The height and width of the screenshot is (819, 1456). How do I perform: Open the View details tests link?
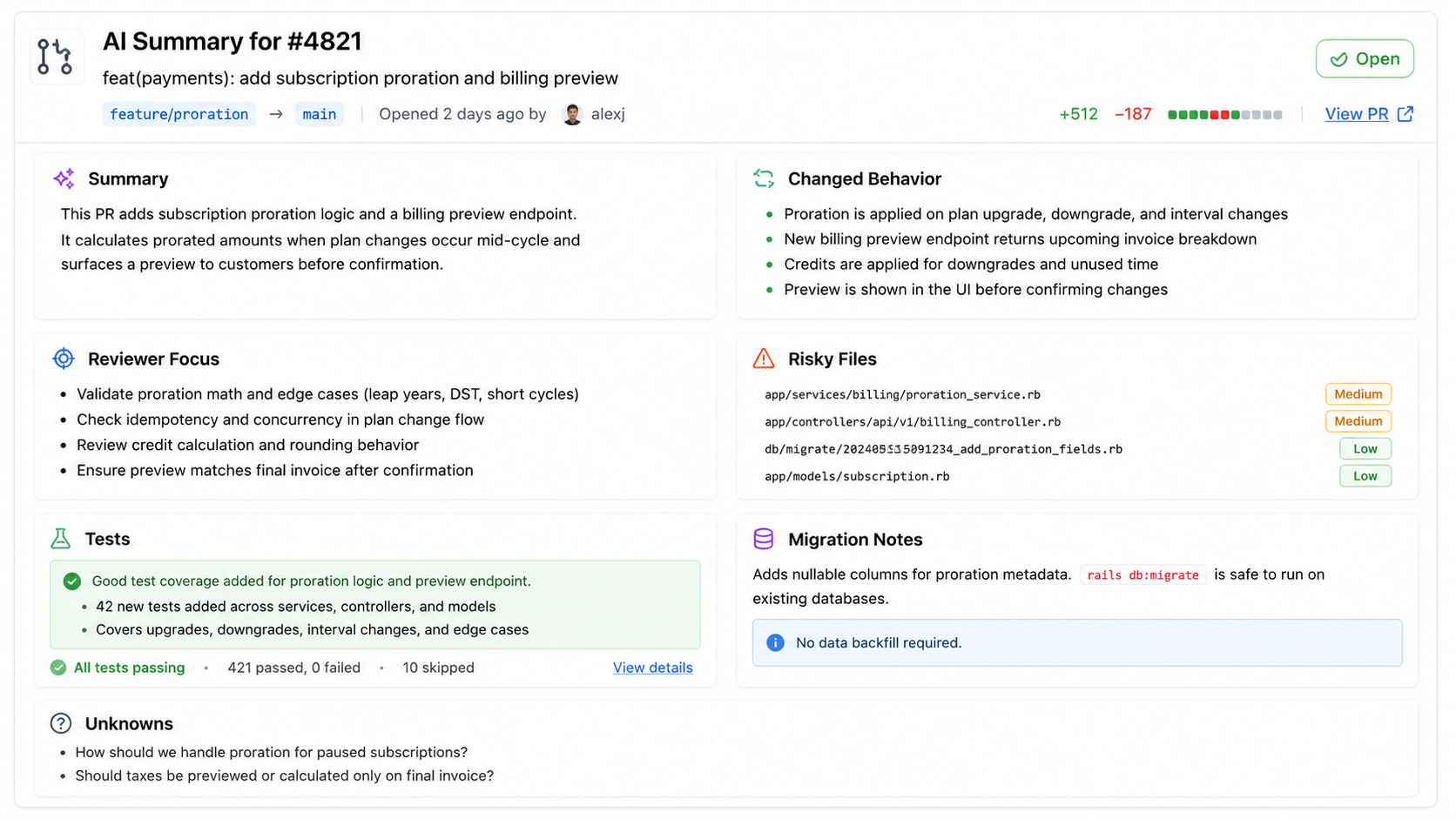(652, 668)
